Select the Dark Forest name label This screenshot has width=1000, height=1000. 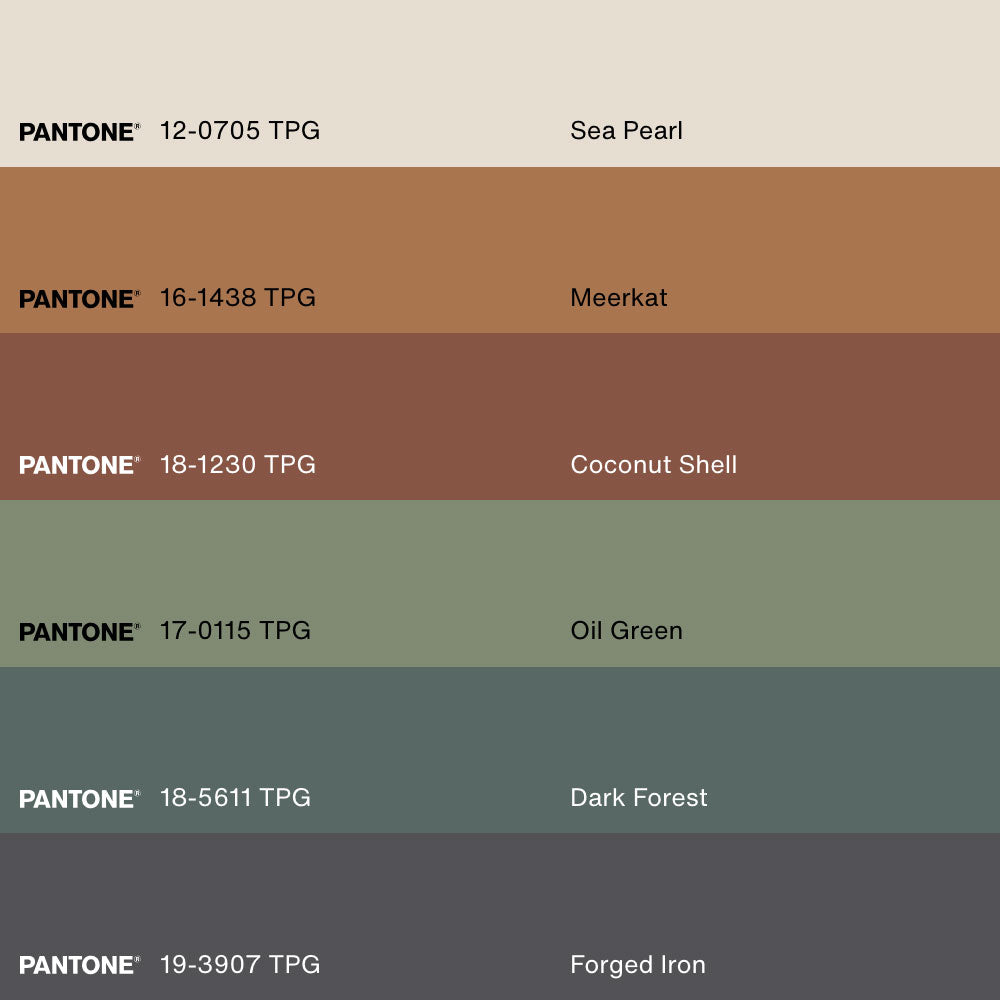coord(638,798)
